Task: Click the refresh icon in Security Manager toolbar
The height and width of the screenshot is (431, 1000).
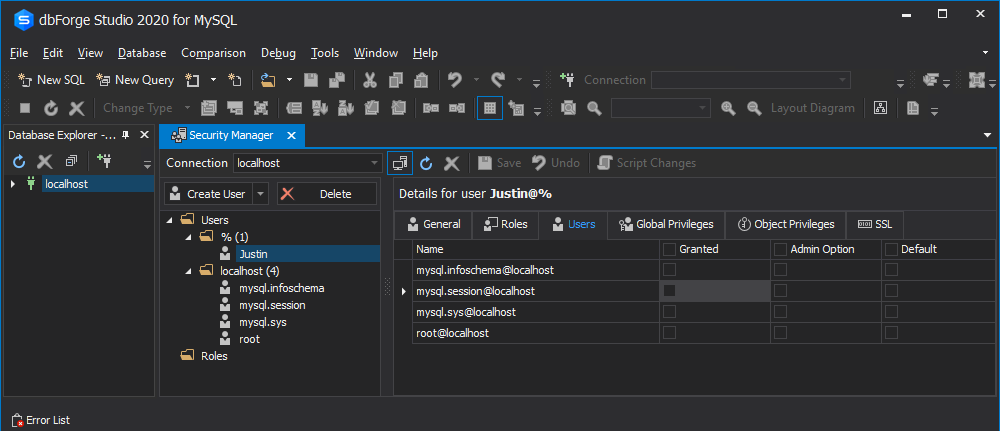Action: click(426, 163)
